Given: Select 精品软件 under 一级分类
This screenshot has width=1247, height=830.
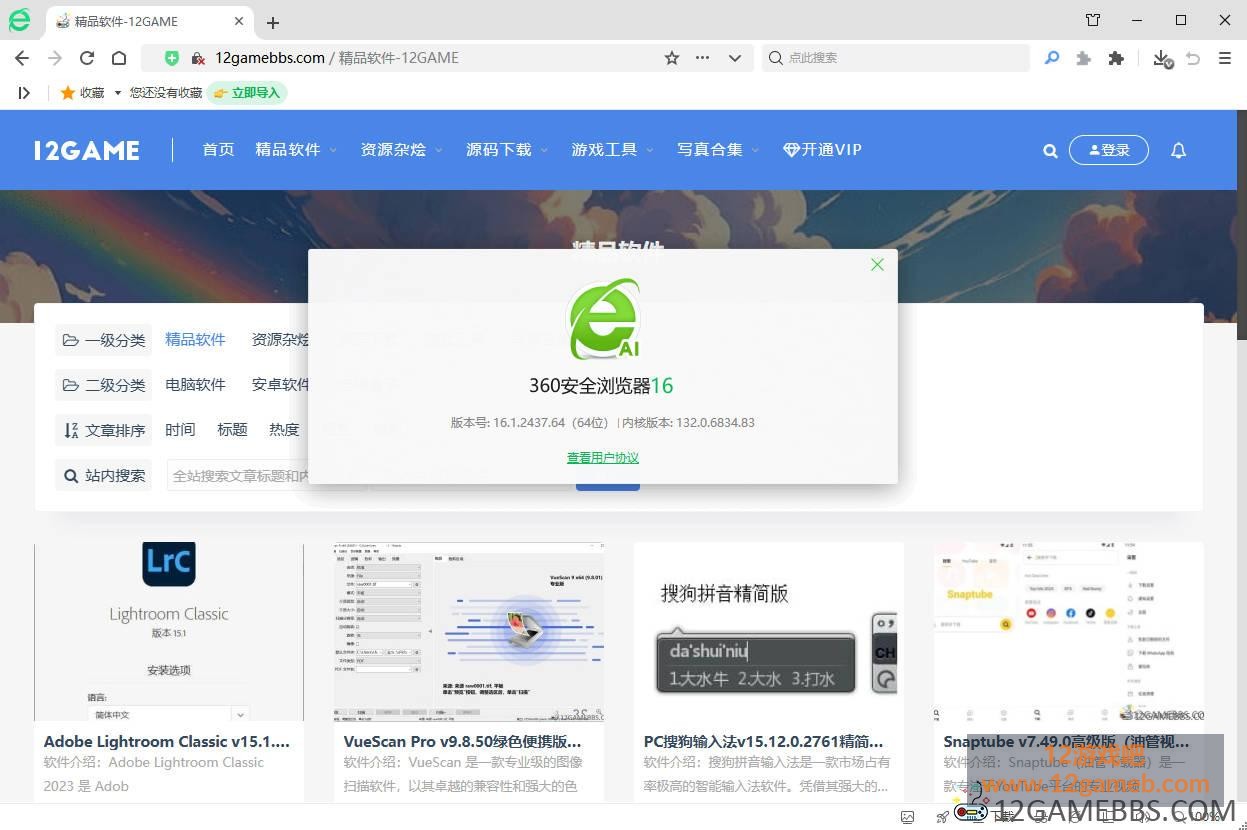Looking at the screenshot, I should click(x=195, y=340).
